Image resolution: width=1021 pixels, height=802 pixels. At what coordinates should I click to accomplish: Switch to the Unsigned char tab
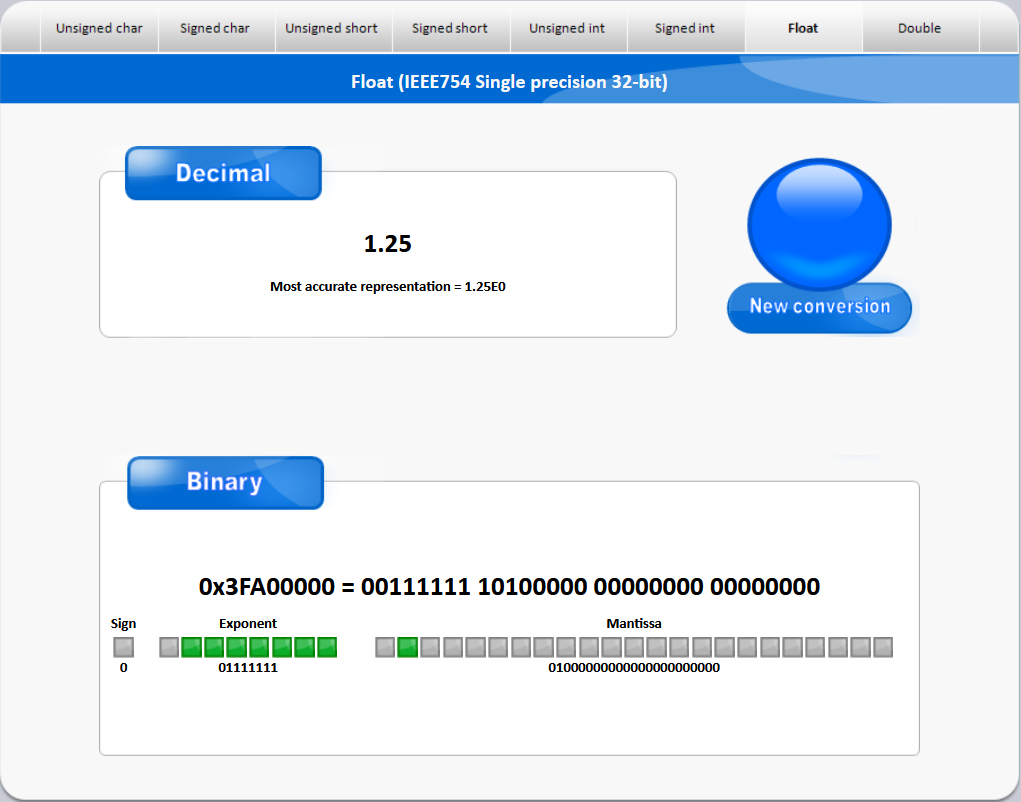99,28
